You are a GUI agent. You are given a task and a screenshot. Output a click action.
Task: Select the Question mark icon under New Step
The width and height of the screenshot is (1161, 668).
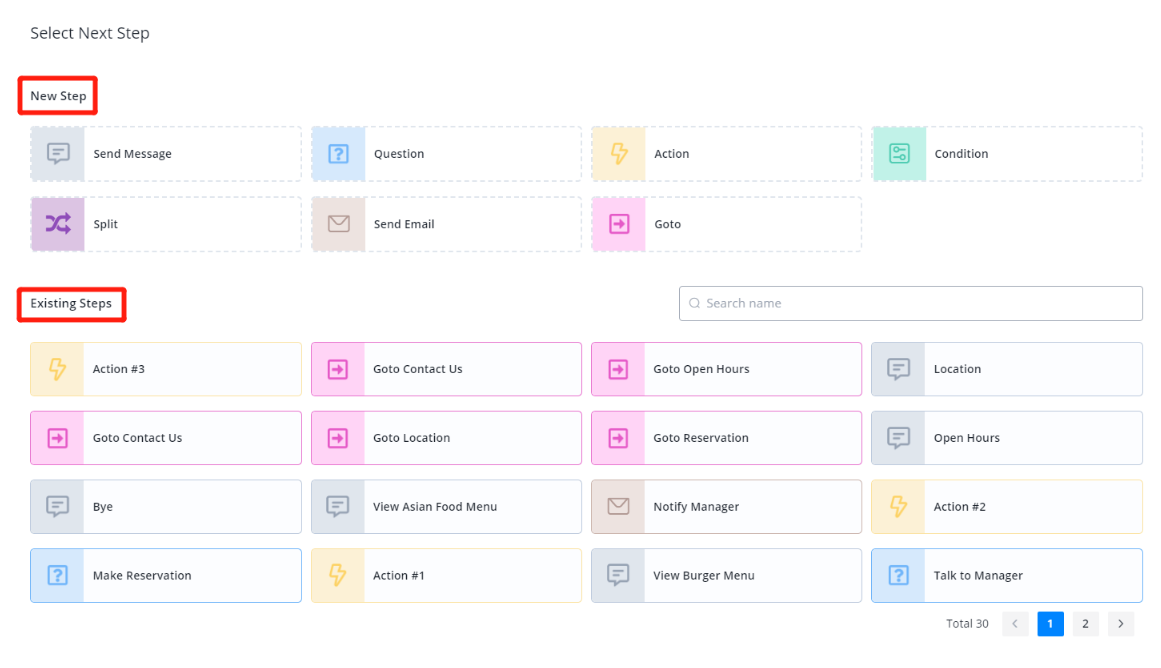(339, 154)
